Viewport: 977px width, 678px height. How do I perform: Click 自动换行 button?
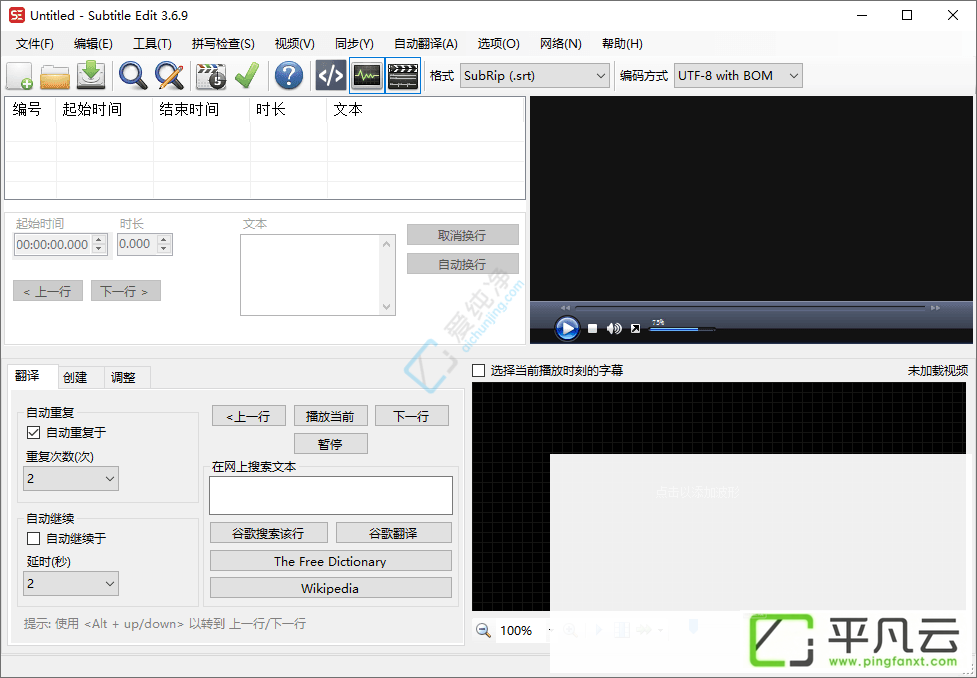point(462,264)
